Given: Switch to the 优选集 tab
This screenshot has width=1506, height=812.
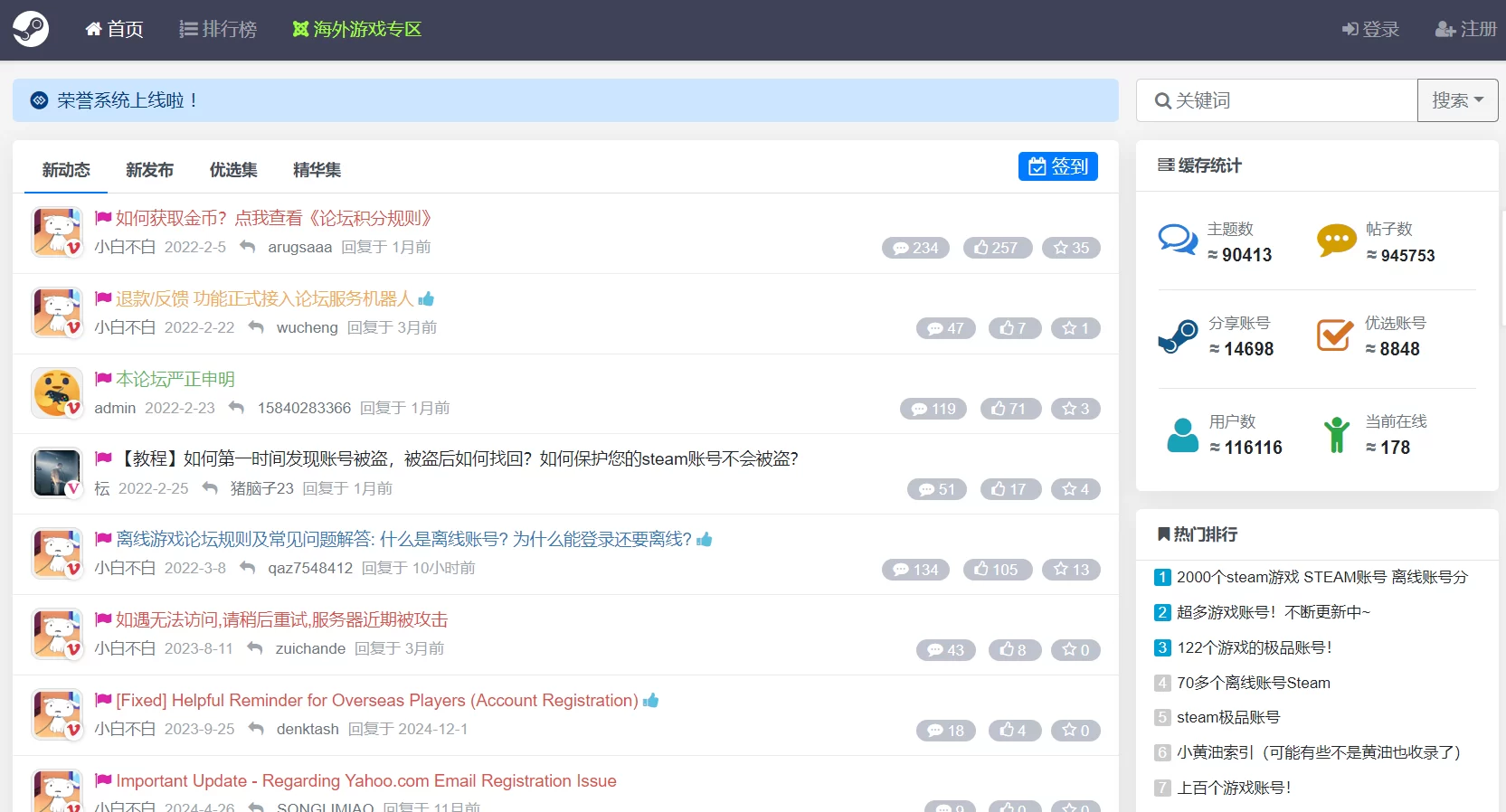Looking at the screenshot, I should pyautogui.click(x=233, y=170).
